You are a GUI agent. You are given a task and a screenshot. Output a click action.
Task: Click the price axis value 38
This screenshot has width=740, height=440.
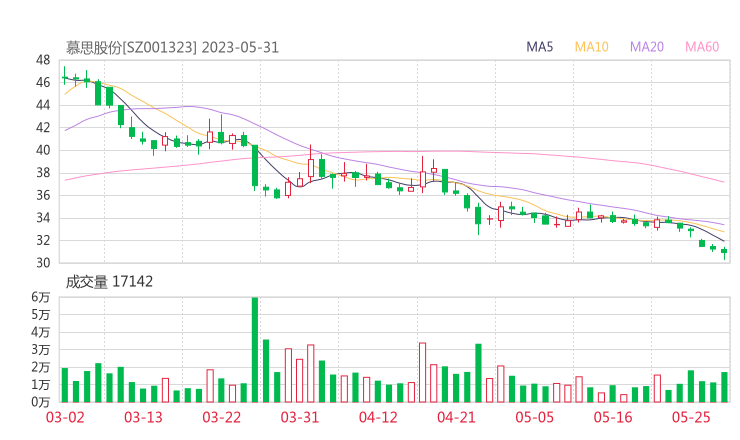(43, 173)
